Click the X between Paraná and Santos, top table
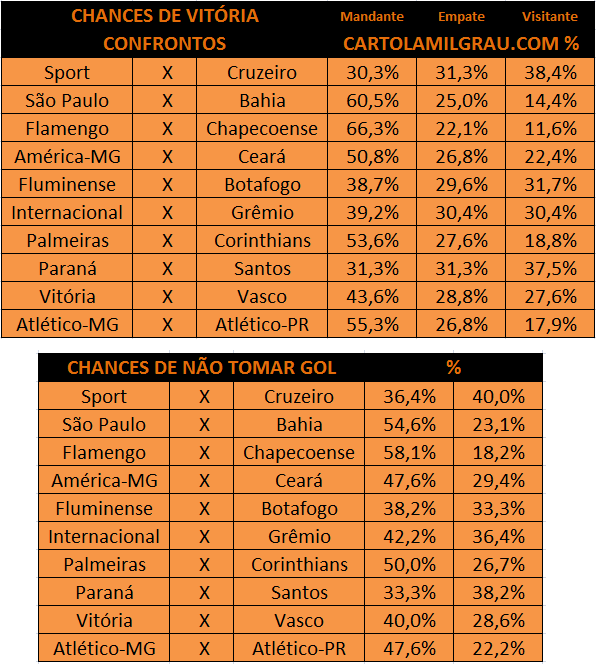The width and height of the screenshot is (598, 664). click(x=167, y=268)
